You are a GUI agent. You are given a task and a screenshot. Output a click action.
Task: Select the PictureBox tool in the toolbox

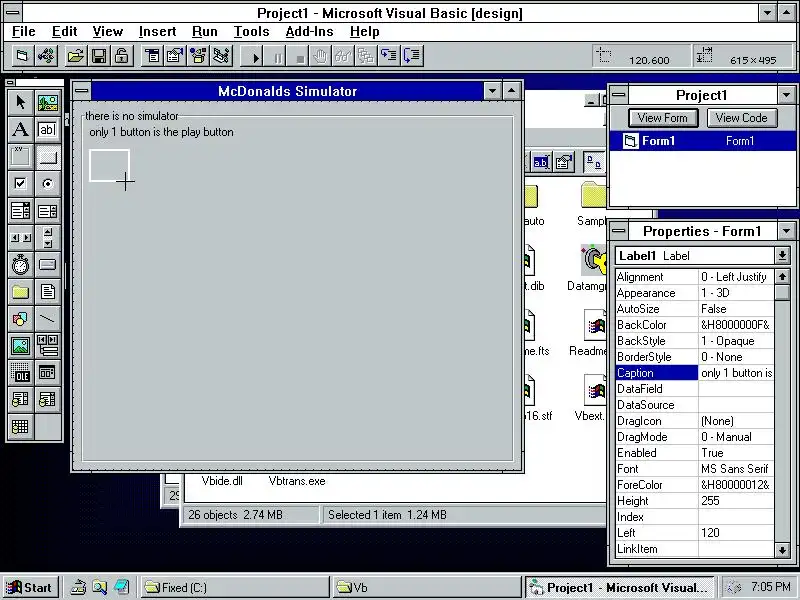tap(47, 103)
